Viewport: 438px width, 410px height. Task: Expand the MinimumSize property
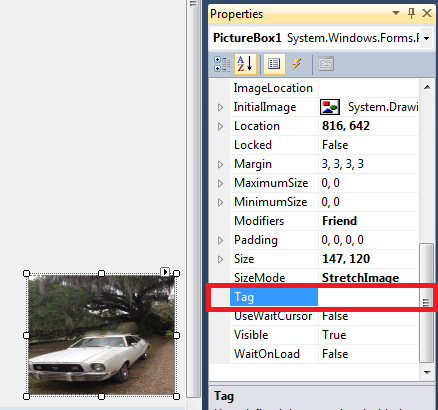coord(220,202)
